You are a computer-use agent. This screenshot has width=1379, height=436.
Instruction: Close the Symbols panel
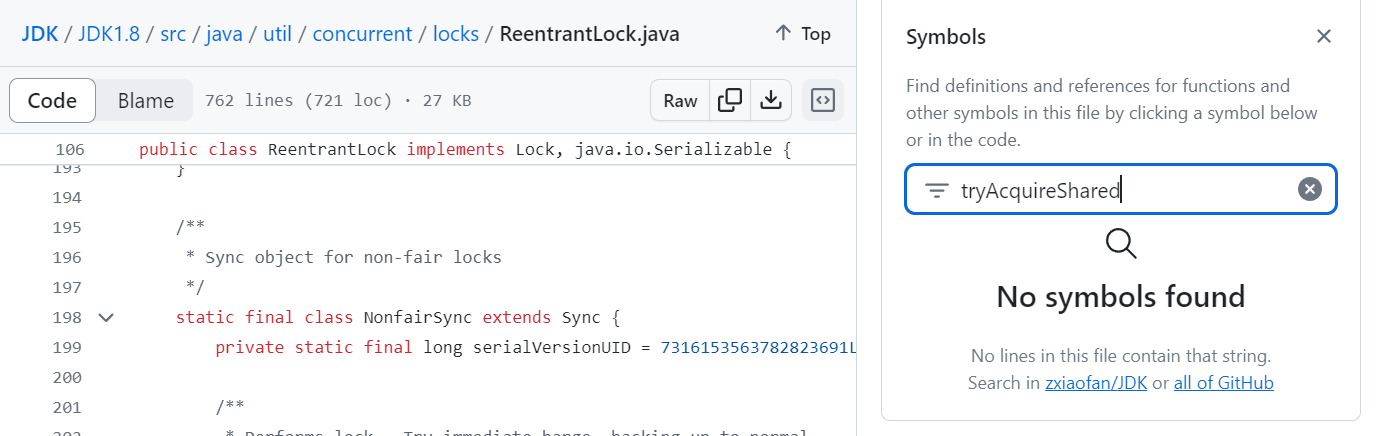tap(1323, 37)
